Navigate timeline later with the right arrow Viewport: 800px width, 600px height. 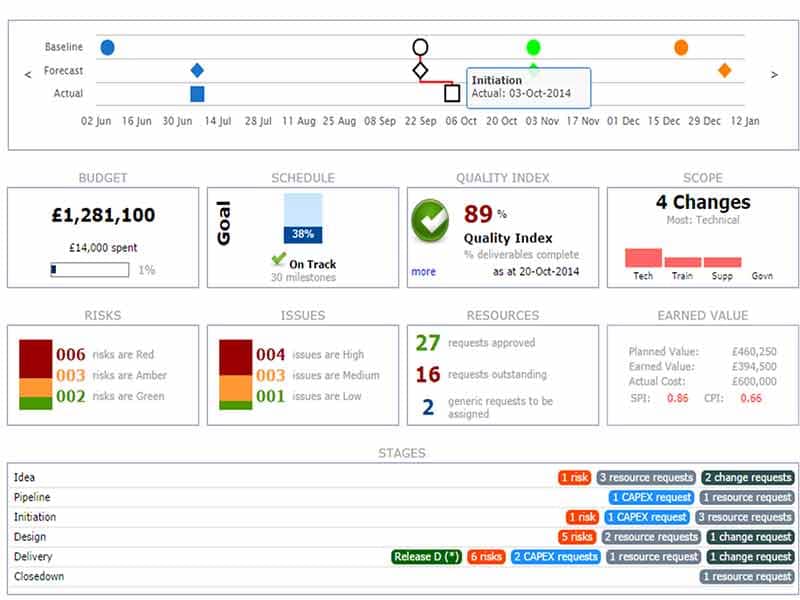[x=775, y=72]
